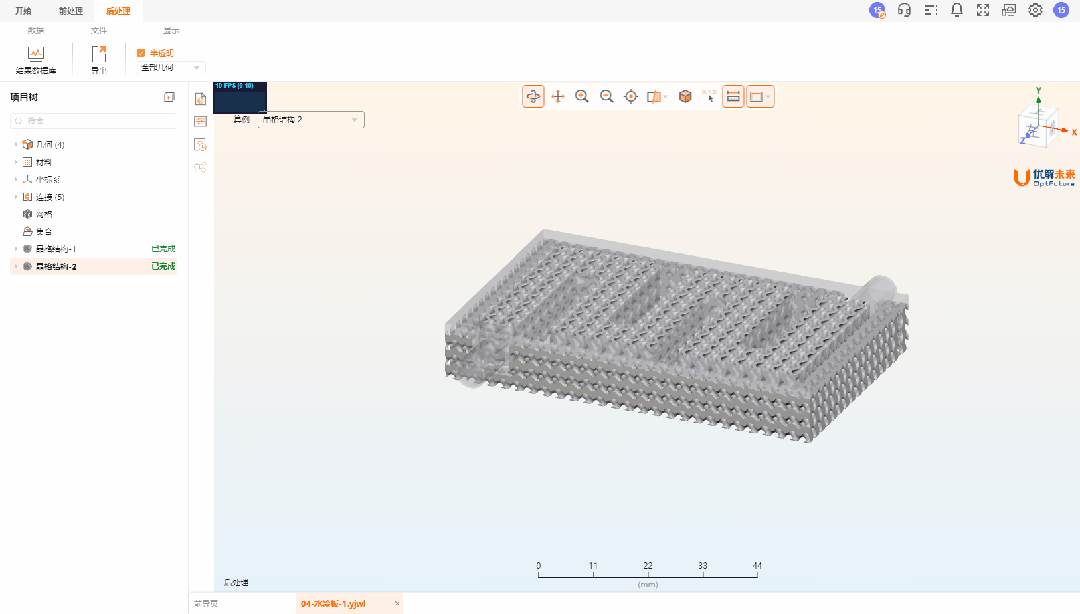Open the cloud device monitor icon
This screenshot has height=614, width=1080.
tap(1009, 10)
